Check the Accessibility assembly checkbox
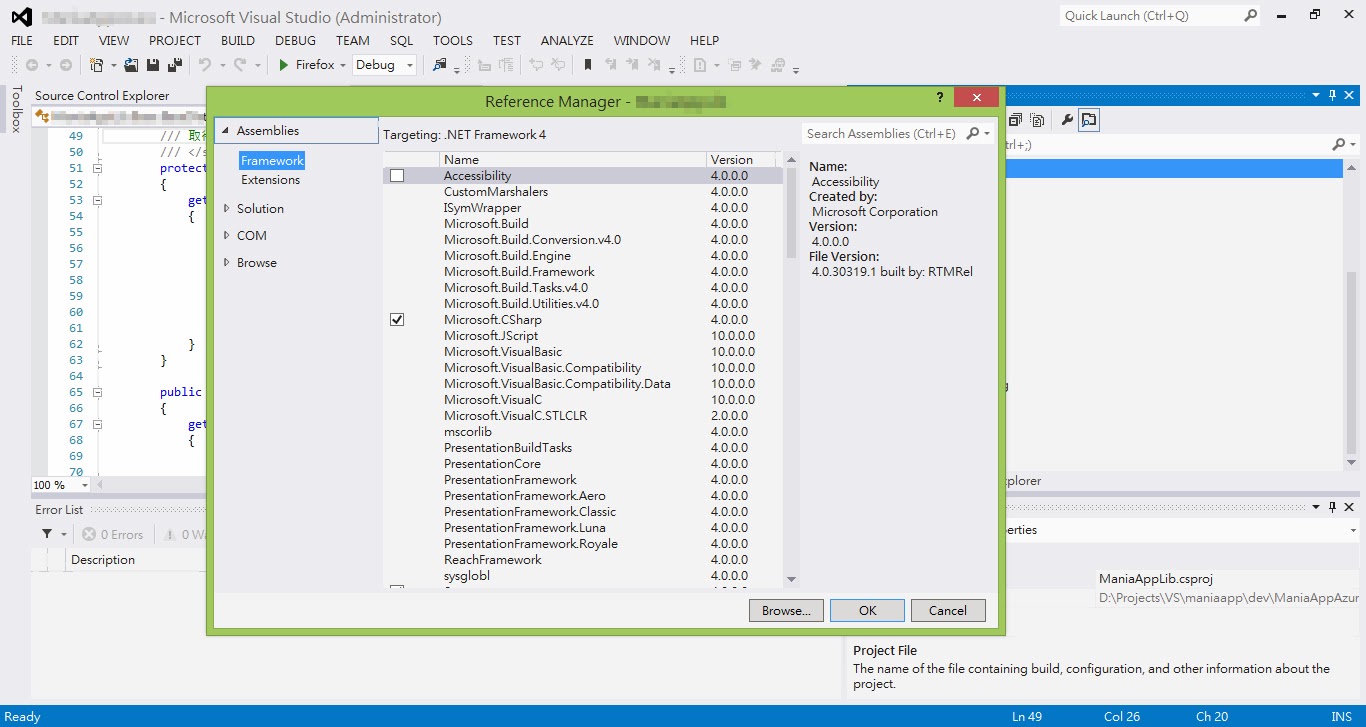Screen dimensions: 1366x727 pos(397,175)
